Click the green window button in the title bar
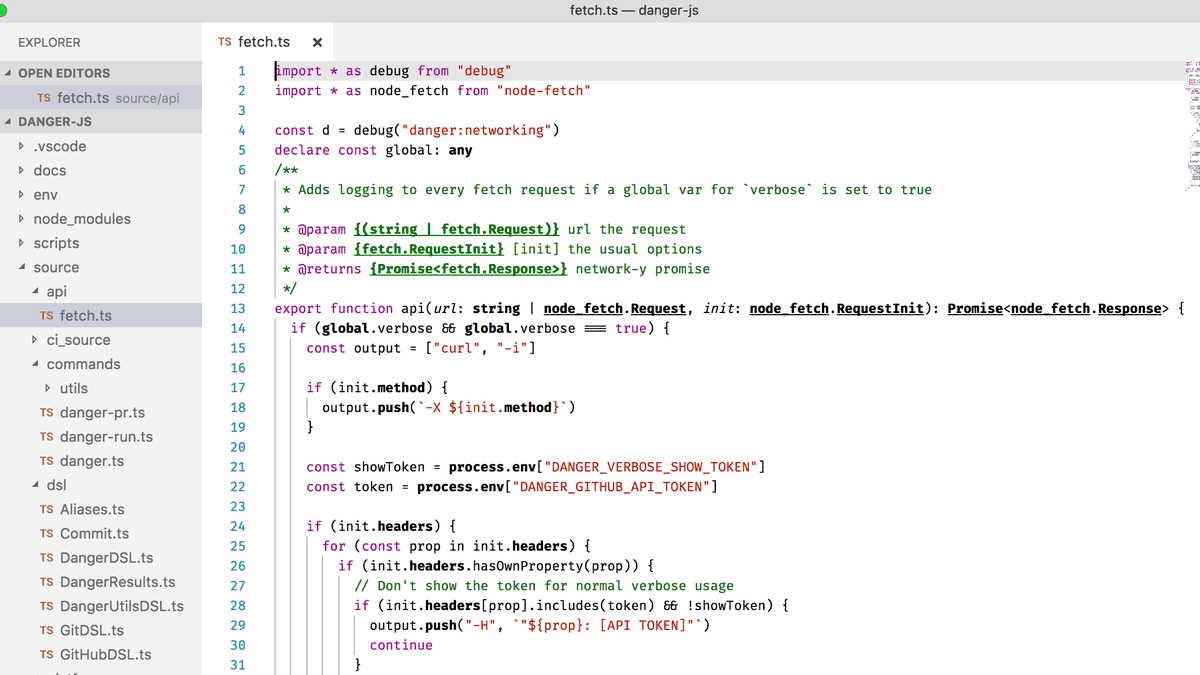 click(x=3, y=10)
